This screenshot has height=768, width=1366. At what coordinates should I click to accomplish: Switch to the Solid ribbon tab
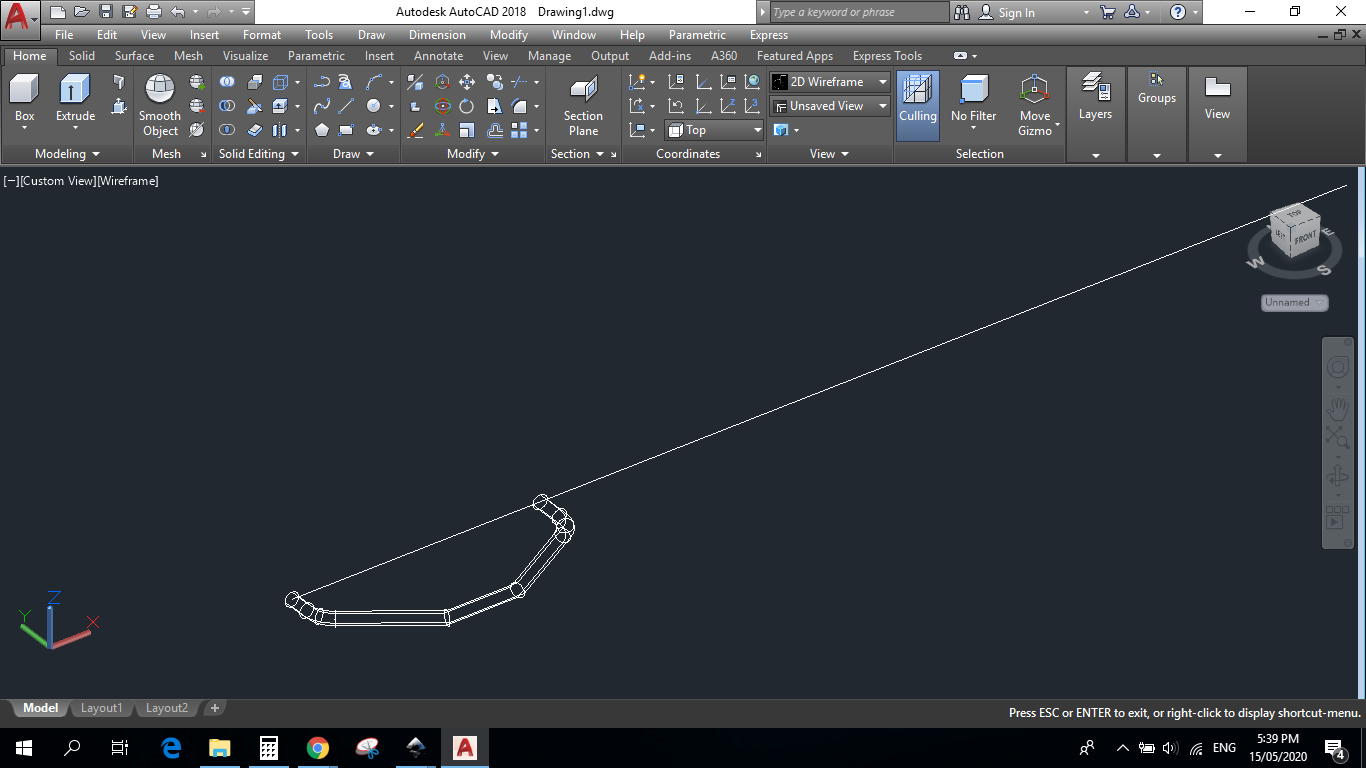(x=82, y=56)
